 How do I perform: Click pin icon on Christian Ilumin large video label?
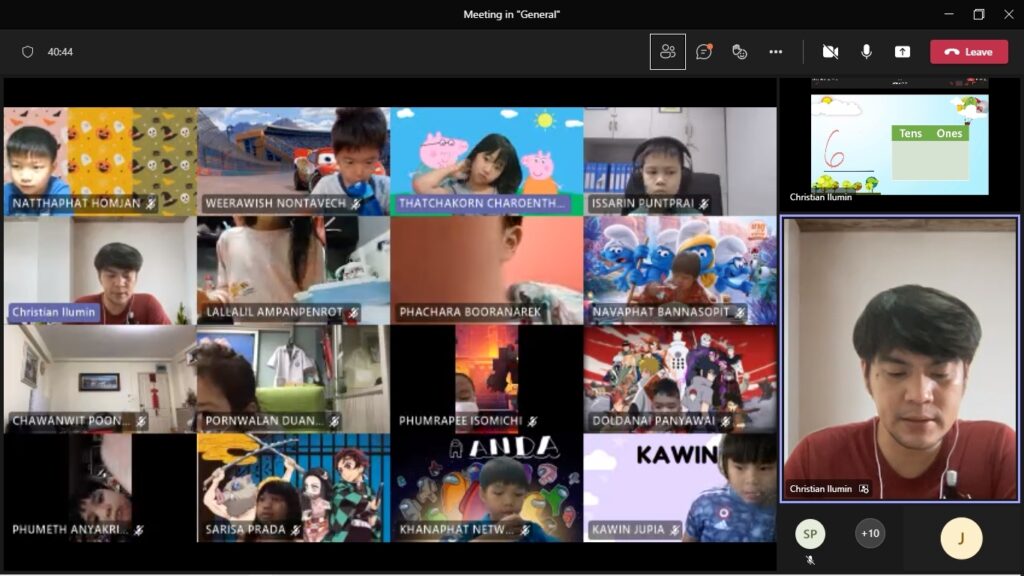click(x=864, y=489)
